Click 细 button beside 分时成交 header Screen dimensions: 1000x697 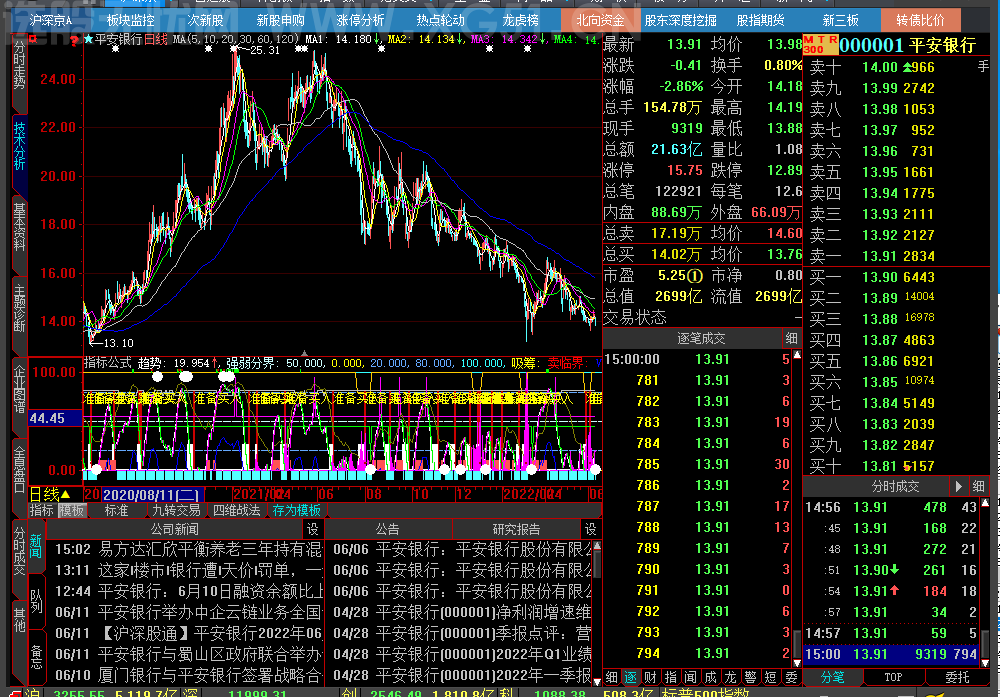[978, 487]
